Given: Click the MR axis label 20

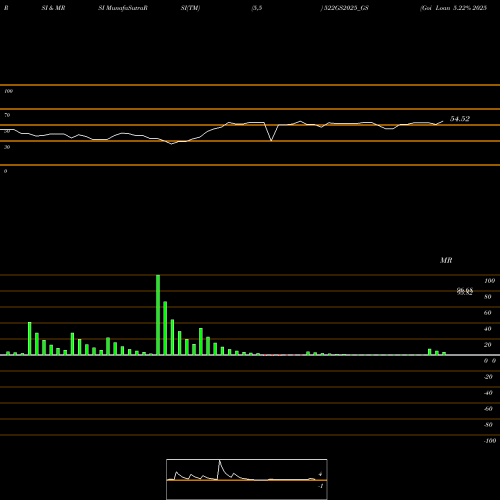Looking at the screenshot, I should (x=488, y=345).
